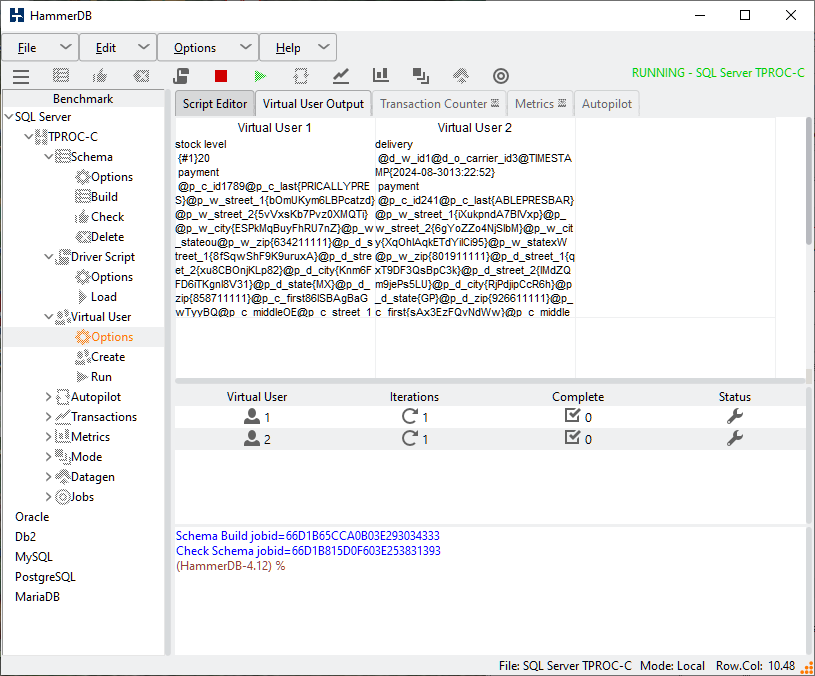Expand the Jobs tree node
Screen dimensions: 815x676
(x=48, y=497)
